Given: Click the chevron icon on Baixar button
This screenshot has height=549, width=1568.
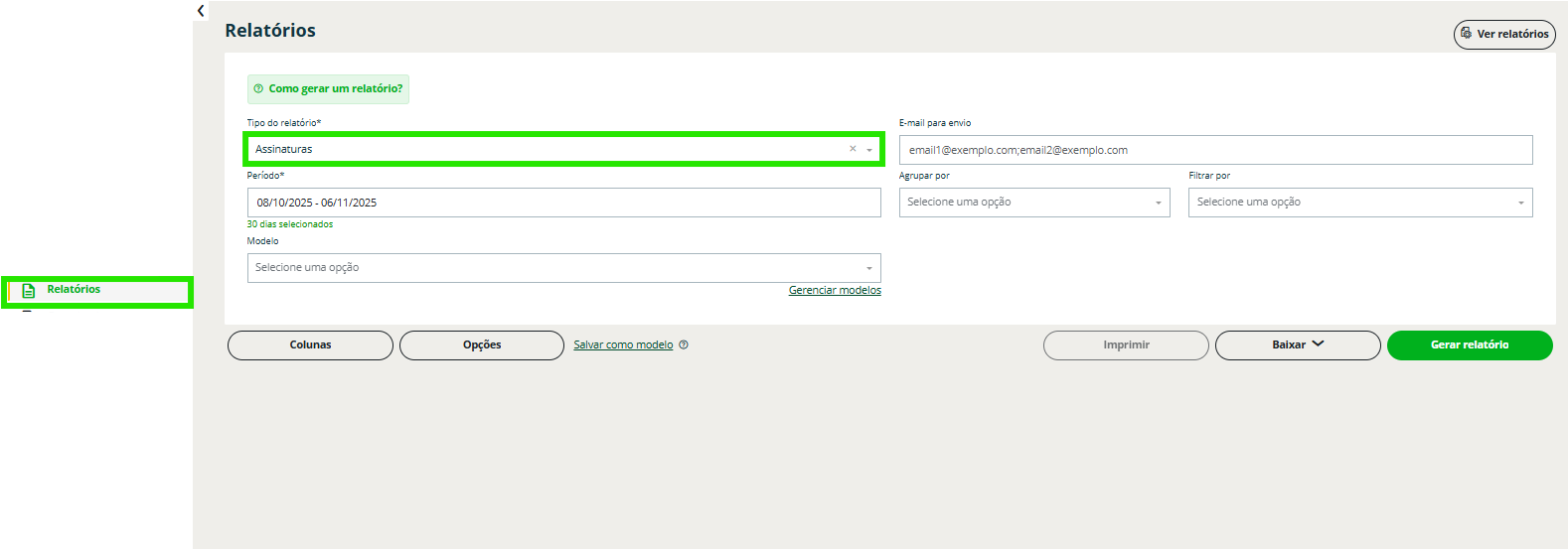Looking at the screenshot, I should tap(1319, 344).
